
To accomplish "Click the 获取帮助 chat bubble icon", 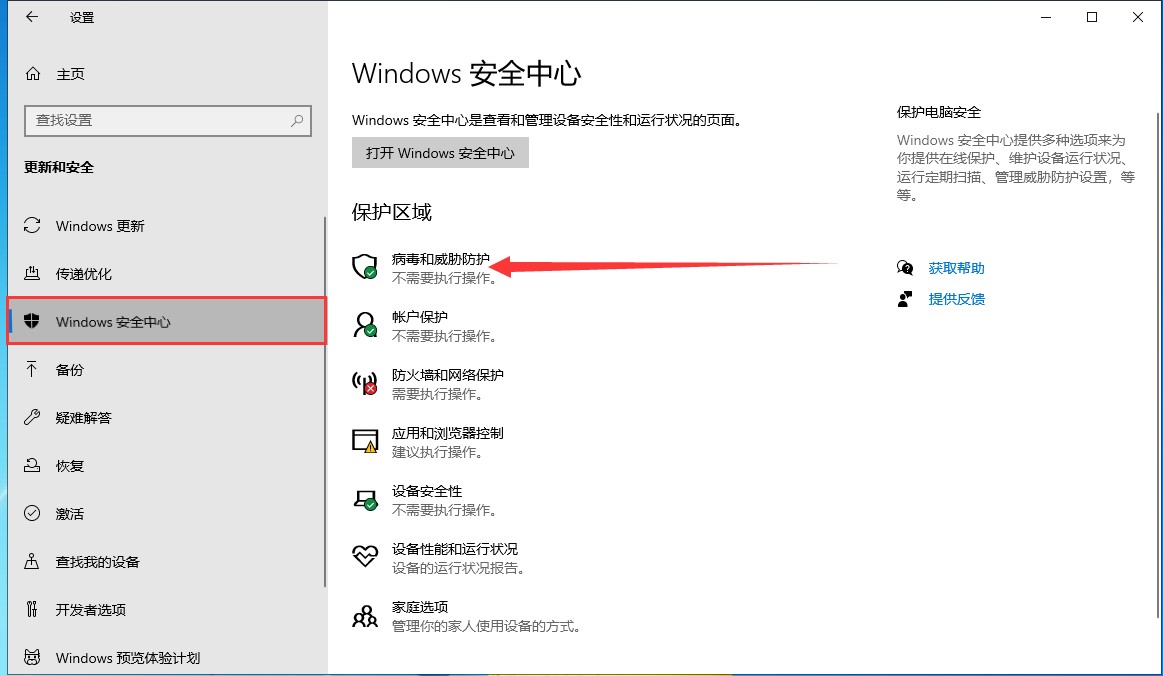I will (905, 268).
